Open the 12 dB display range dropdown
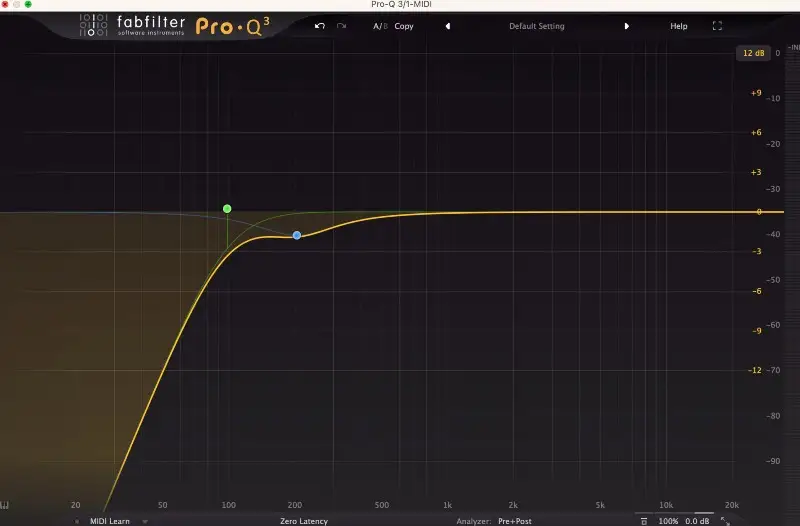 click(x=752, y=53)
